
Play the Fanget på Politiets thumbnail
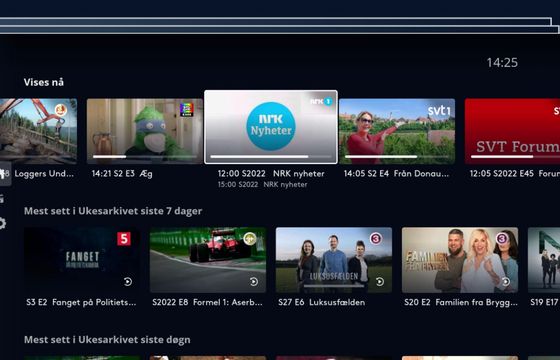pos(82,260)
